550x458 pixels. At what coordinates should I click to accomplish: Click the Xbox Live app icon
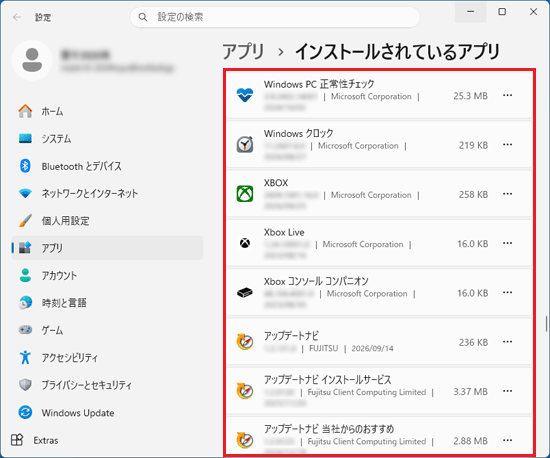click(245, 243)
